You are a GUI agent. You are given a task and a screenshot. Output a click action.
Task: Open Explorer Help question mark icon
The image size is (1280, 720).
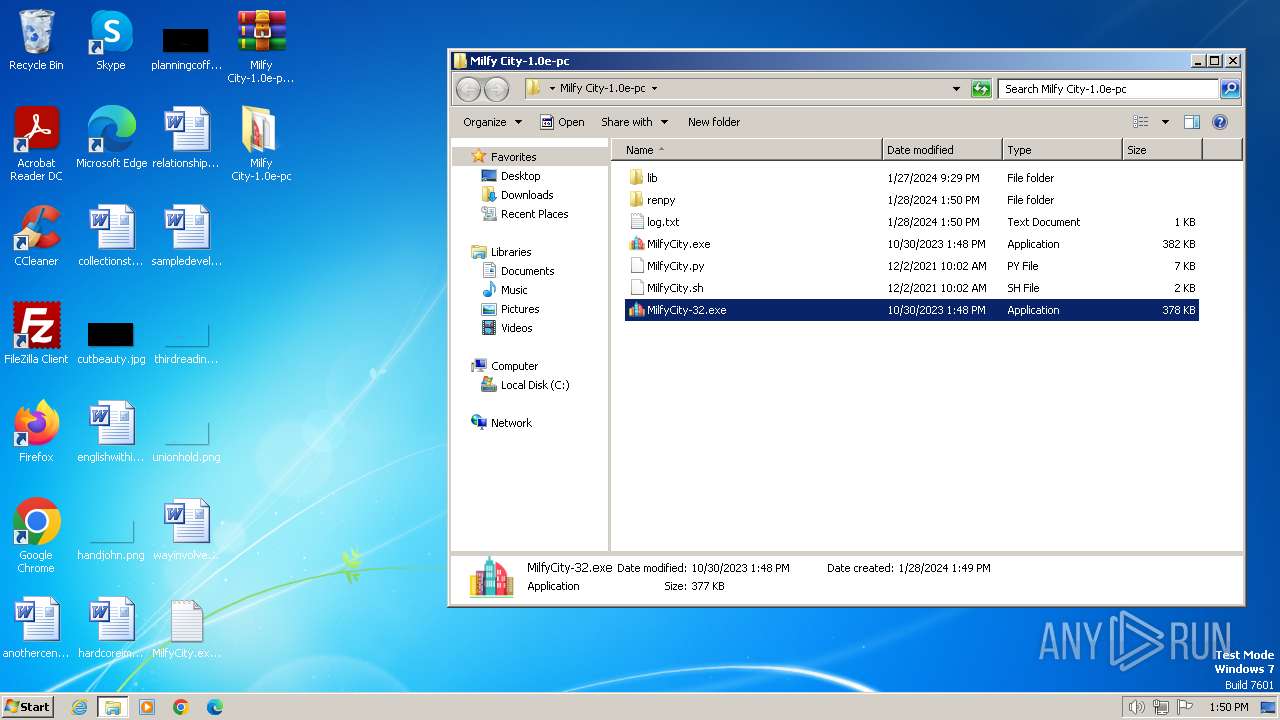click(1220, 122)
